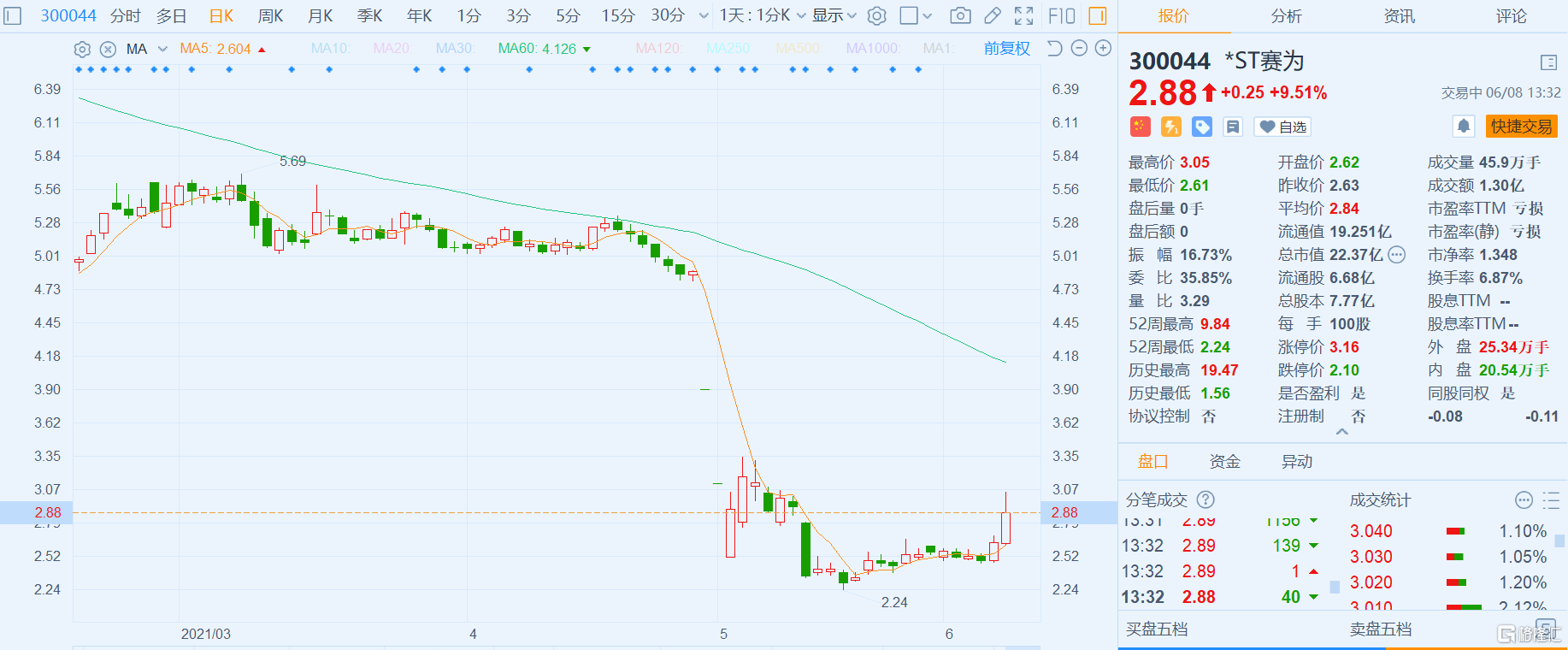This screenshot has height=650, width=1568.
Task: Switch to the 盘口 order book tab
Action: pyautogui.click(x=1152, y=461)
